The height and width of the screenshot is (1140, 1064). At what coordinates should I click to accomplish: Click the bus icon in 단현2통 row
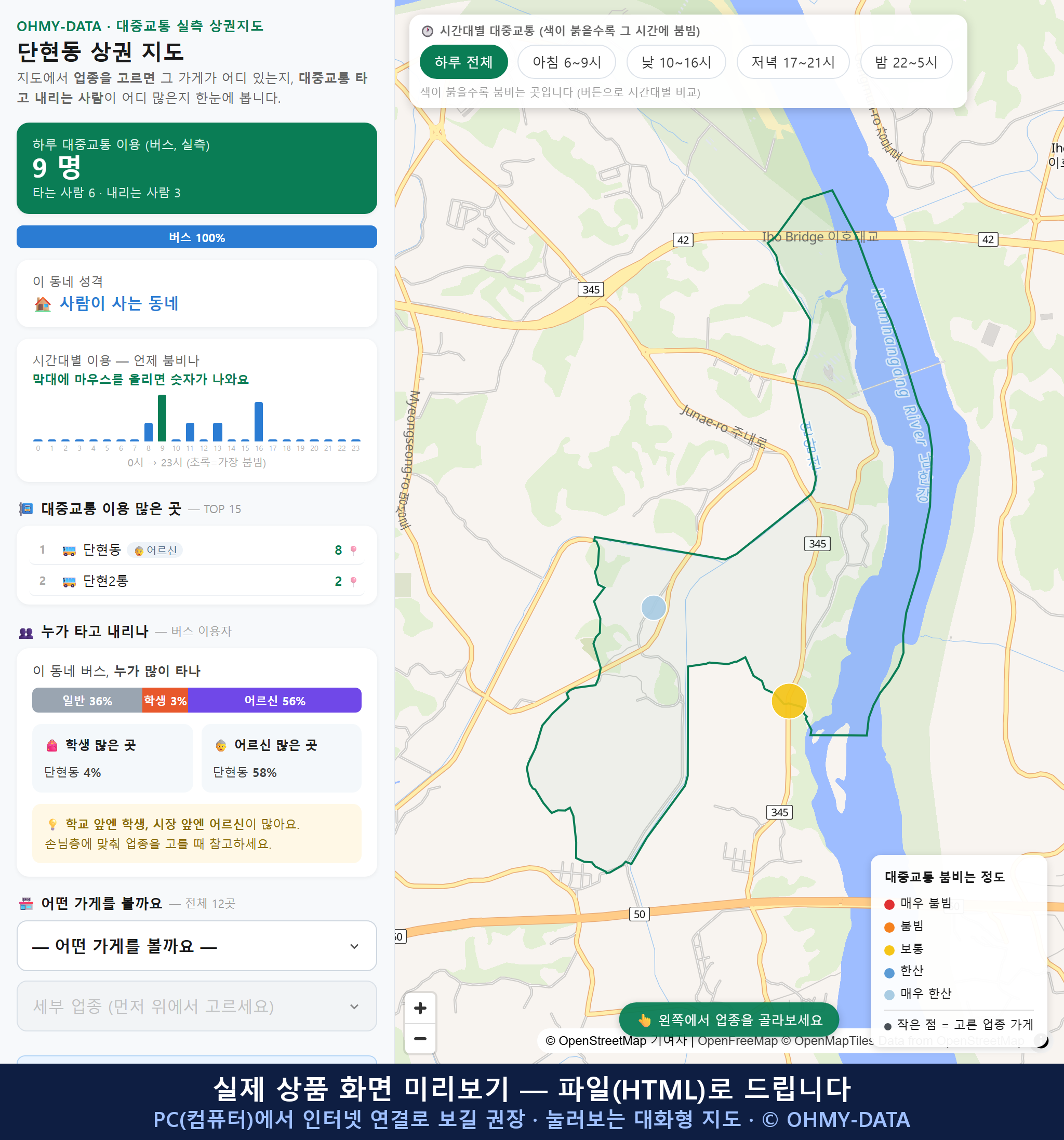69,582
